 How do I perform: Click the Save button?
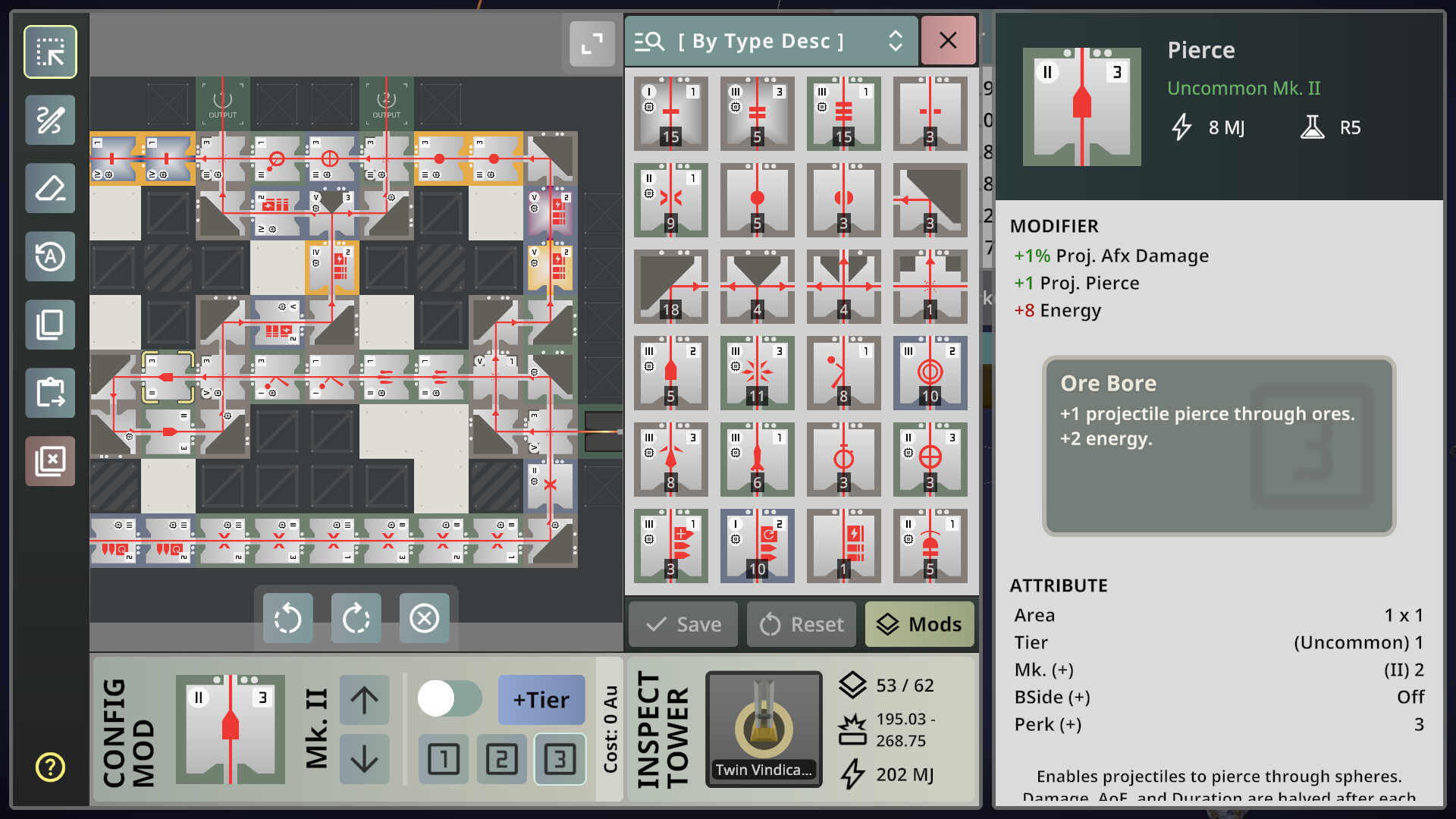[x=682, y=624]
